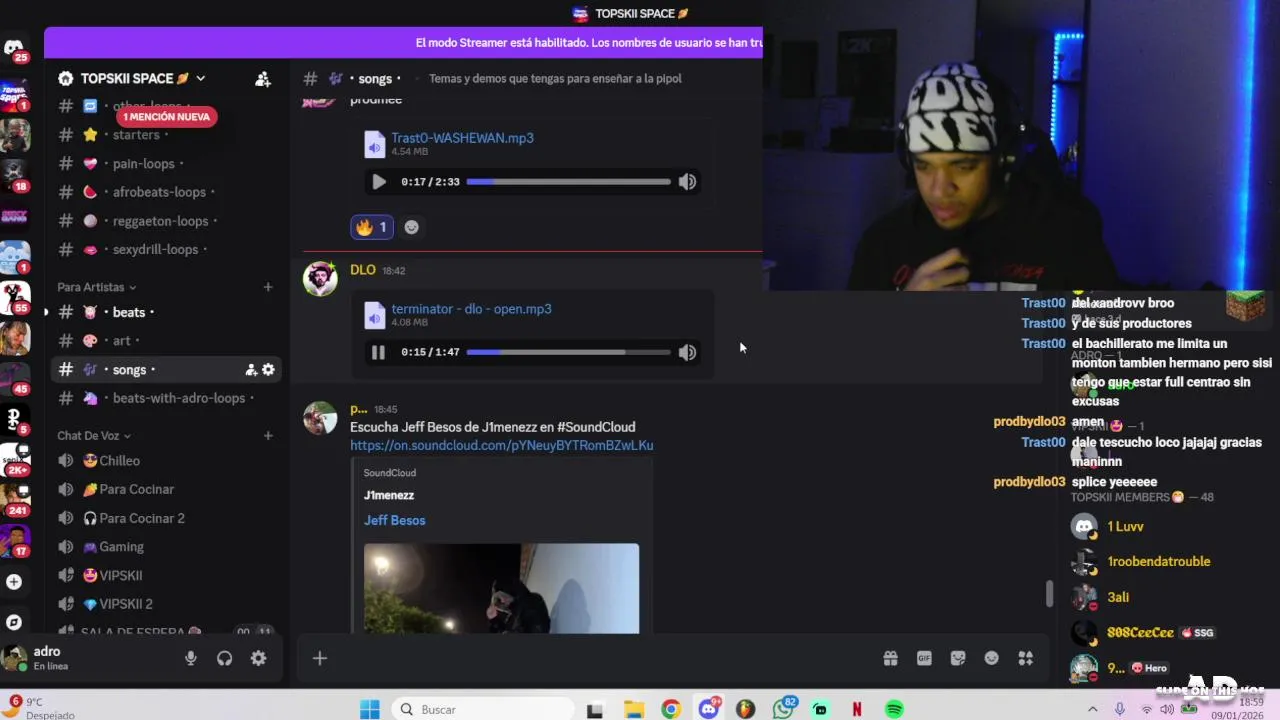Create an invite for the songs channel
This screenshot has width=1280, height=720.
tap(251, 370)
